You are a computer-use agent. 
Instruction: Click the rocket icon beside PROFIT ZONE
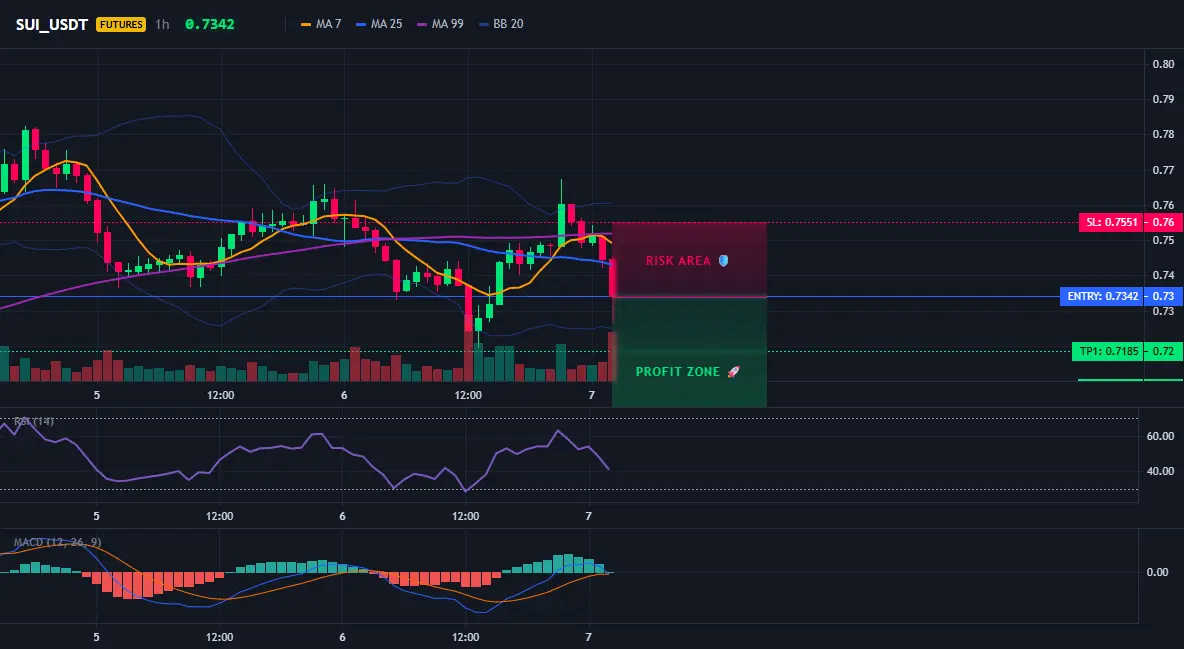[x=733, y=372]
